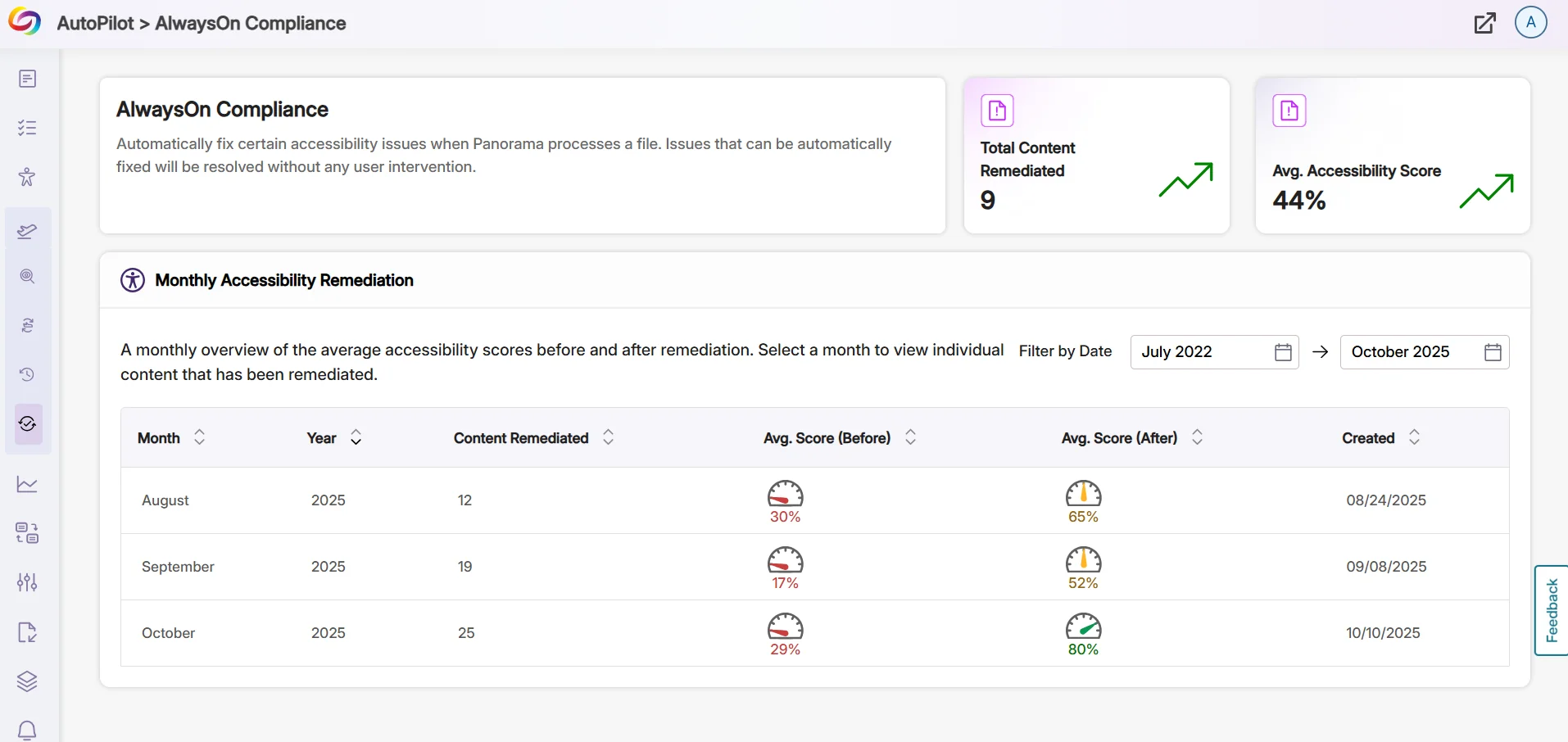This screenshot has width=1568, height=742.
Task: Select the sliders settings sidebar icon
Action: pos(27,582)
